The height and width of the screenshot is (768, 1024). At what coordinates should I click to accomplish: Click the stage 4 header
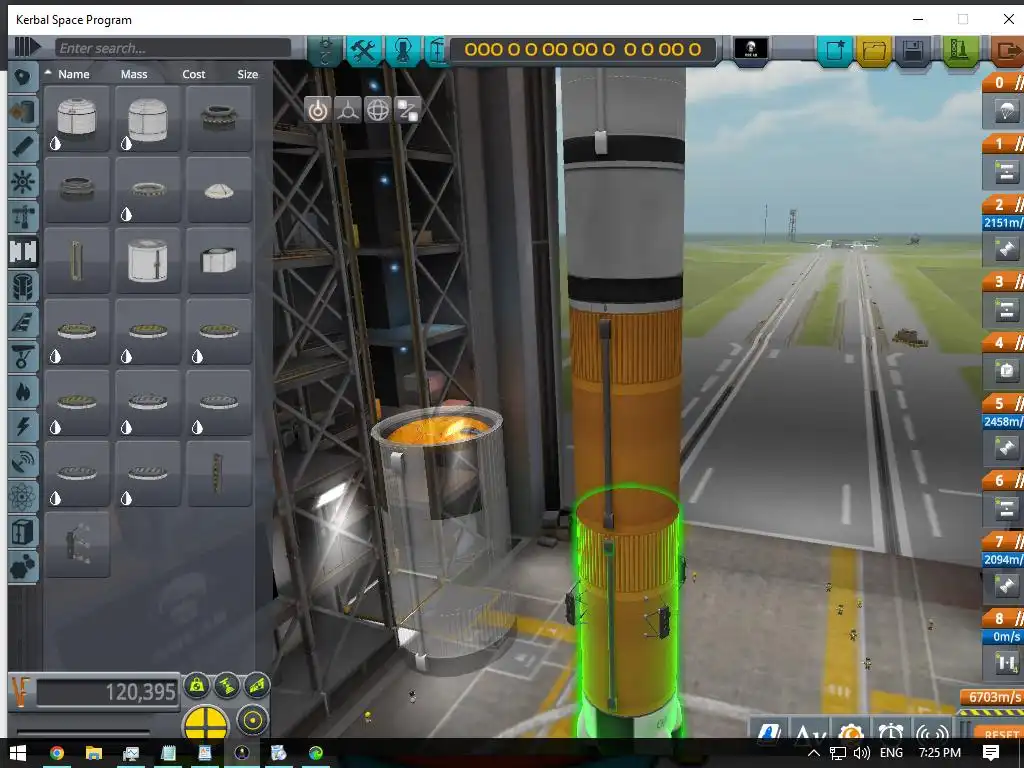click(1003, 343)
